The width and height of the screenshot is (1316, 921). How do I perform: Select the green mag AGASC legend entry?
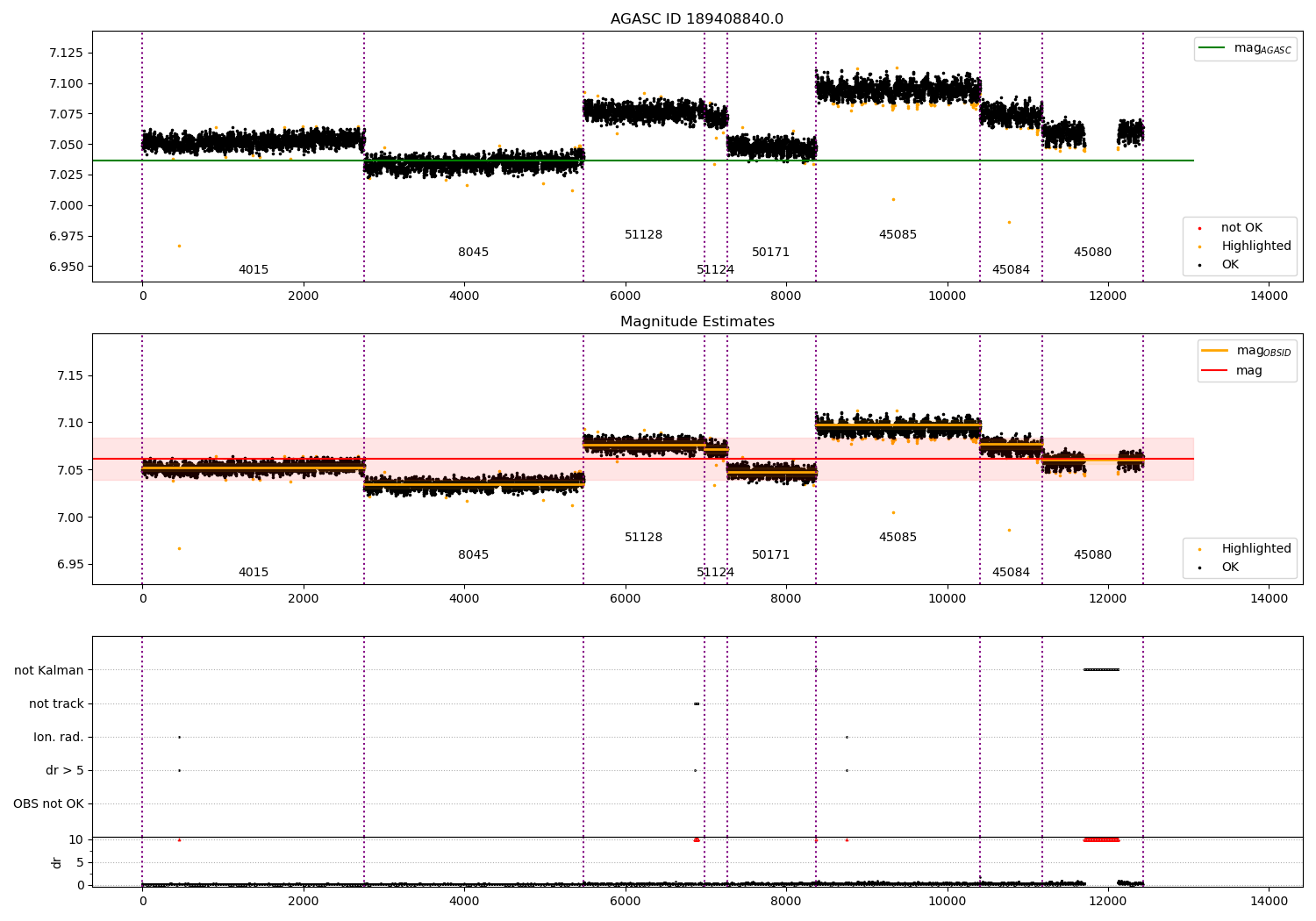coord(1245,48)
